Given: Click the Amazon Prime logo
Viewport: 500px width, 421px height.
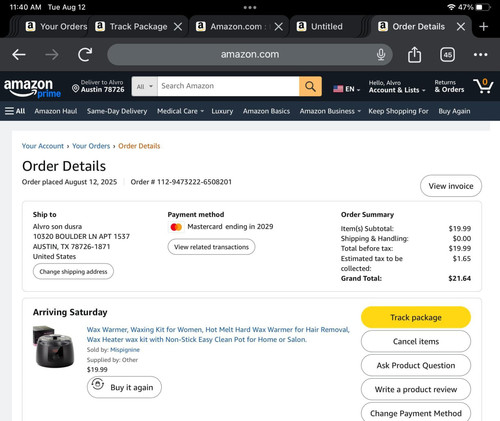Looking at the screenshot, I should [x=32, y=87].
